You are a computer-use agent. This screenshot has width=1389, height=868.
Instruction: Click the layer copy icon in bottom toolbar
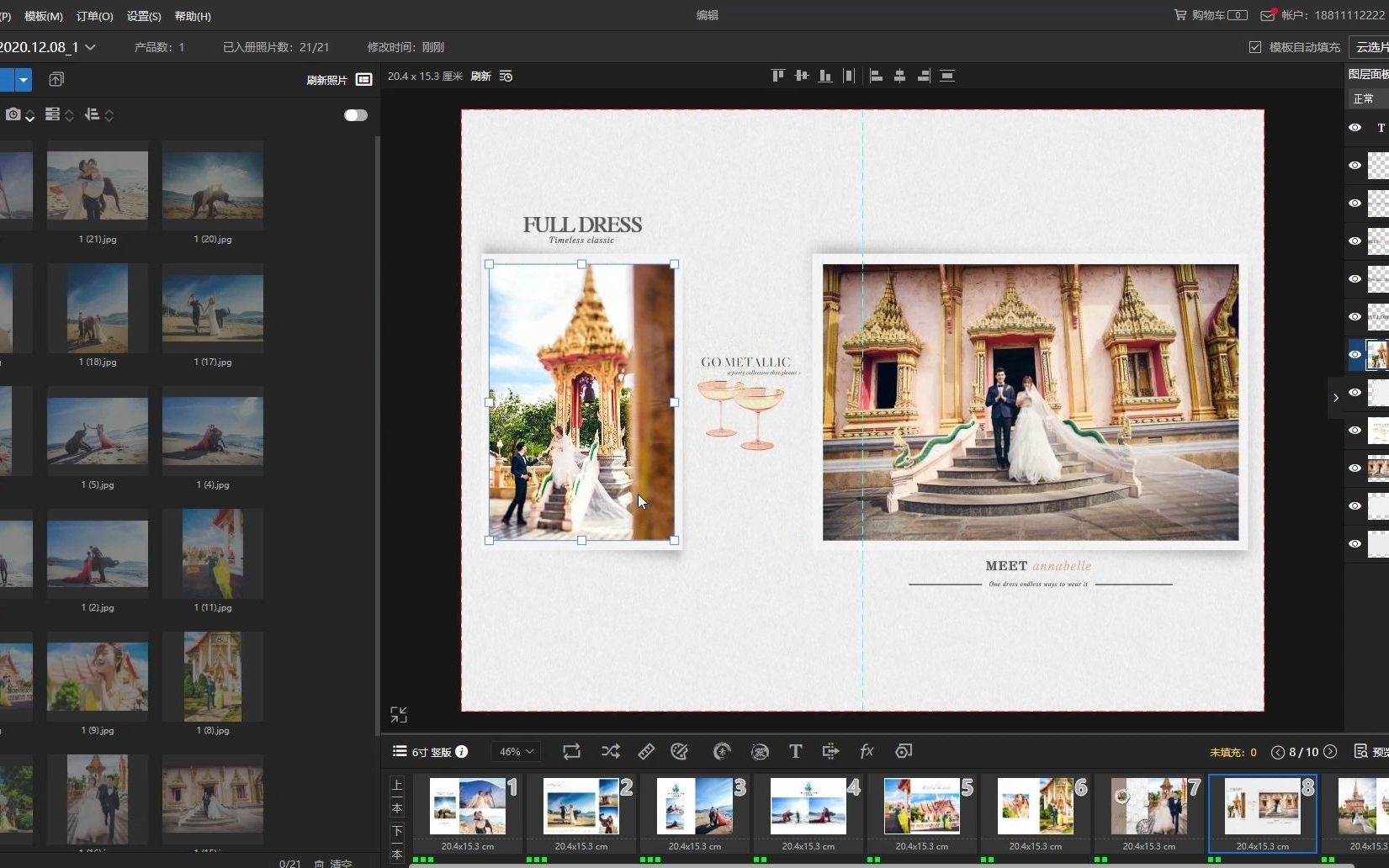[x=904, y=751]
